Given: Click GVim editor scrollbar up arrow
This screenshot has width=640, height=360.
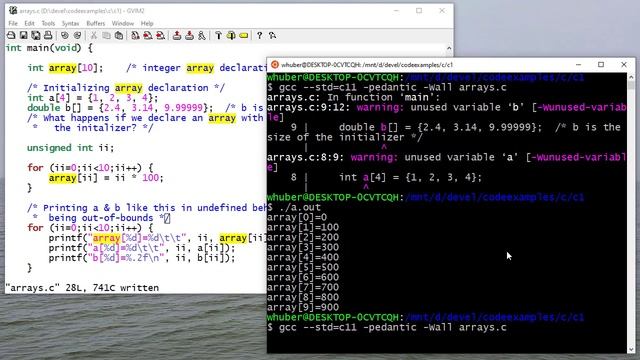Looking at the screenshot, I should (449, 48).
